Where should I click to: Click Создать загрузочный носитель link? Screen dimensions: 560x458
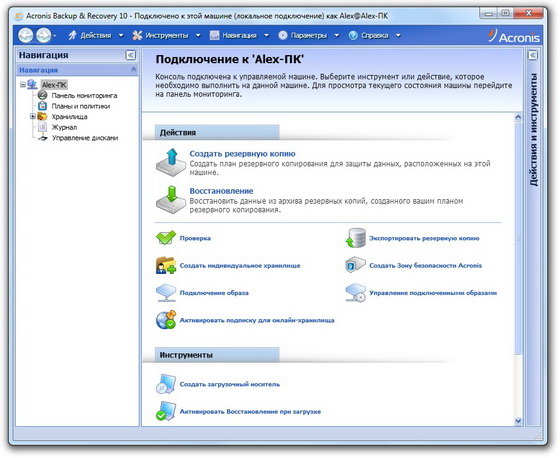coord(230,384)
